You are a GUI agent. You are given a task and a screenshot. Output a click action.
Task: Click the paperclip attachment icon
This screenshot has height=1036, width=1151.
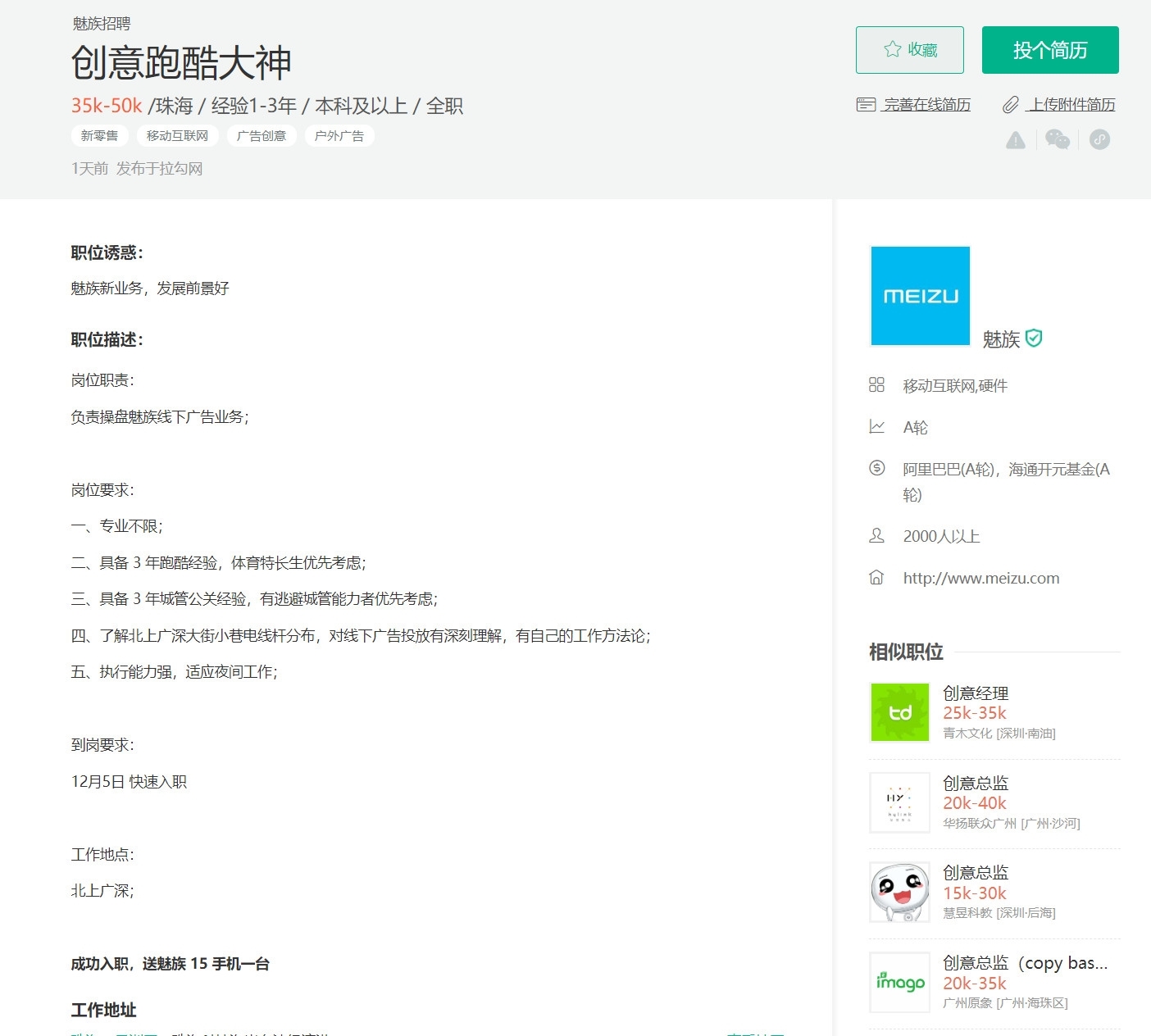1011,105
